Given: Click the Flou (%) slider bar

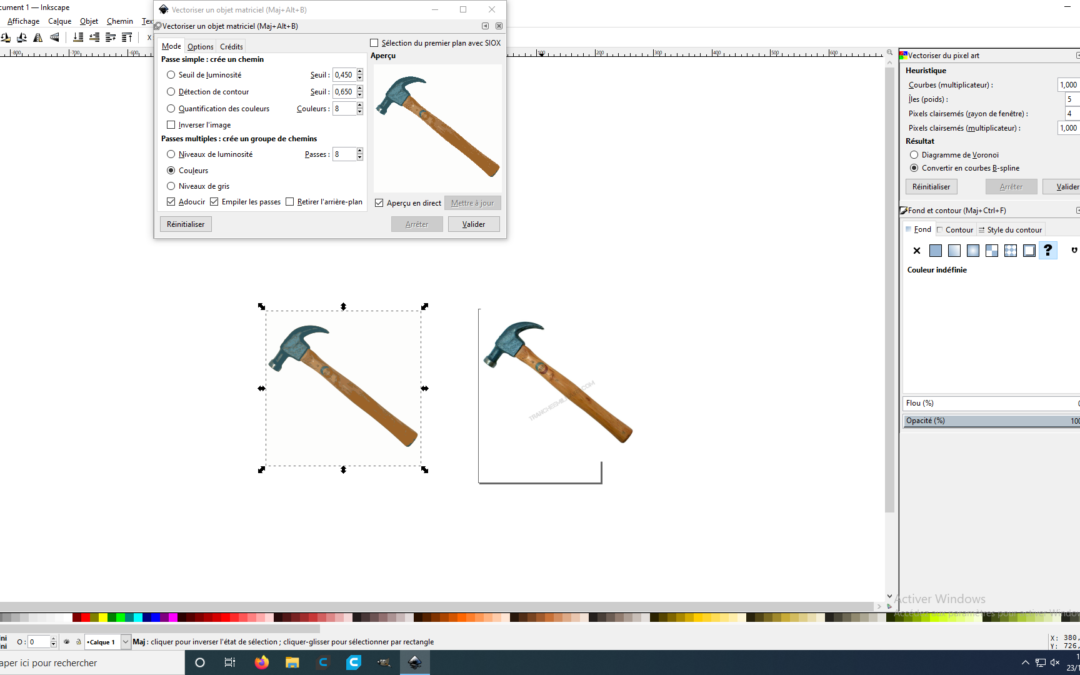Looking at the screenshot, I should 991,403.
